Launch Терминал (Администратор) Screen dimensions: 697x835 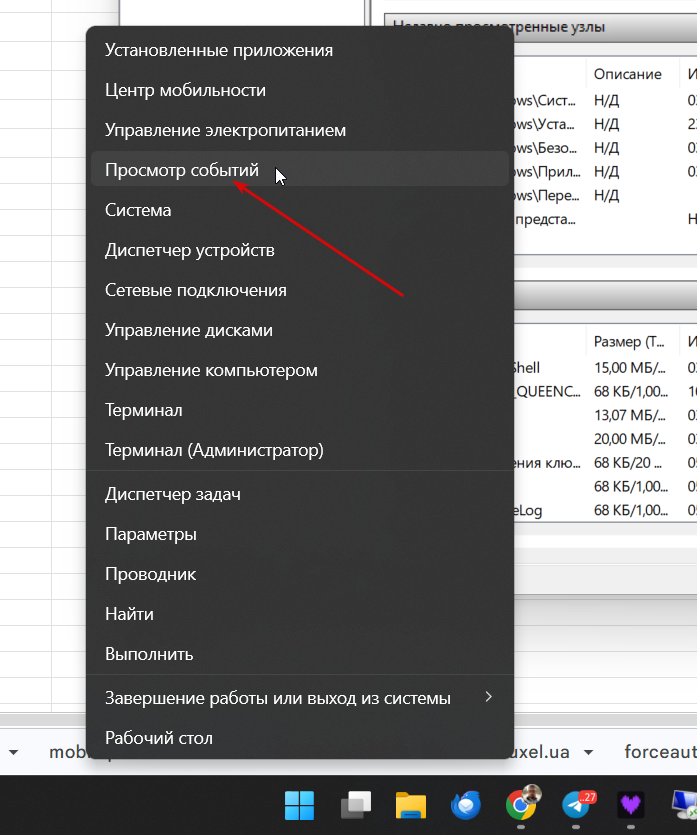click(300, 450)
